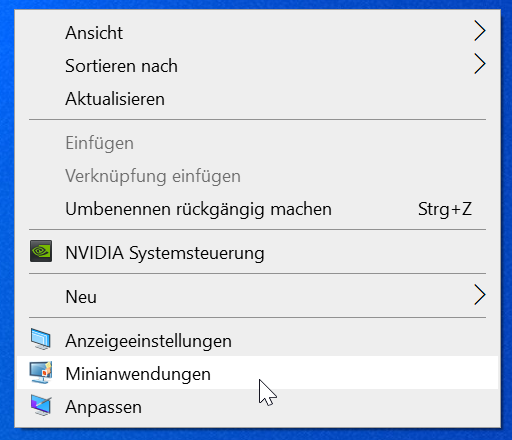Screen dimensions: 512x440
Task: Click the Minianwendungen gadget icon
Action: coord(41,372)
